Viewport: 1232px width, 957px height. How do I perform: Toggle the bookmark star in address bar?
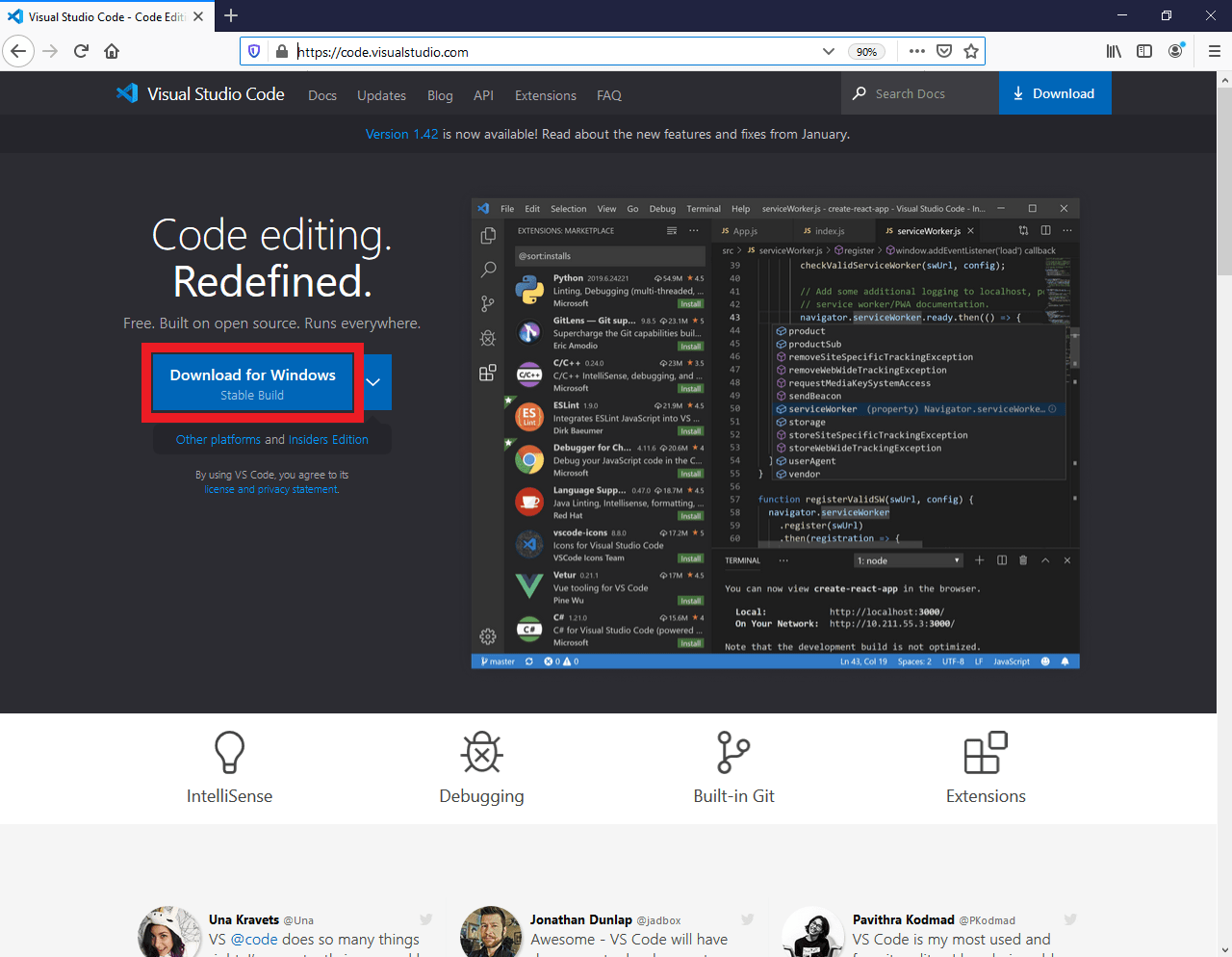tap(971, 51)
